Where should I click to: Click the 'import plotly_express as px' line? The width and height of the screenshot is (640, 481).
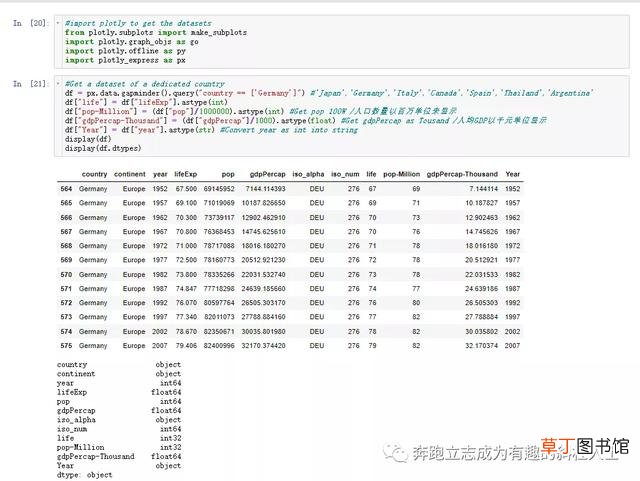(x=125, y=60)
